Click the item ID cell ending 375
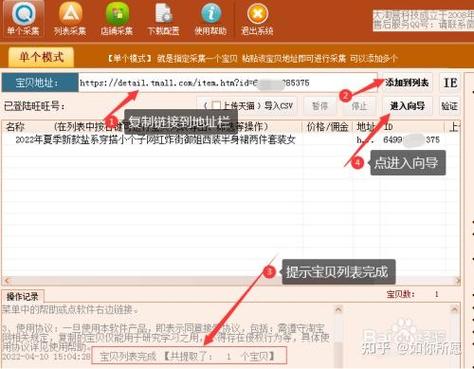This screenshot has width=474, height=369. click(x=411, y=140)
